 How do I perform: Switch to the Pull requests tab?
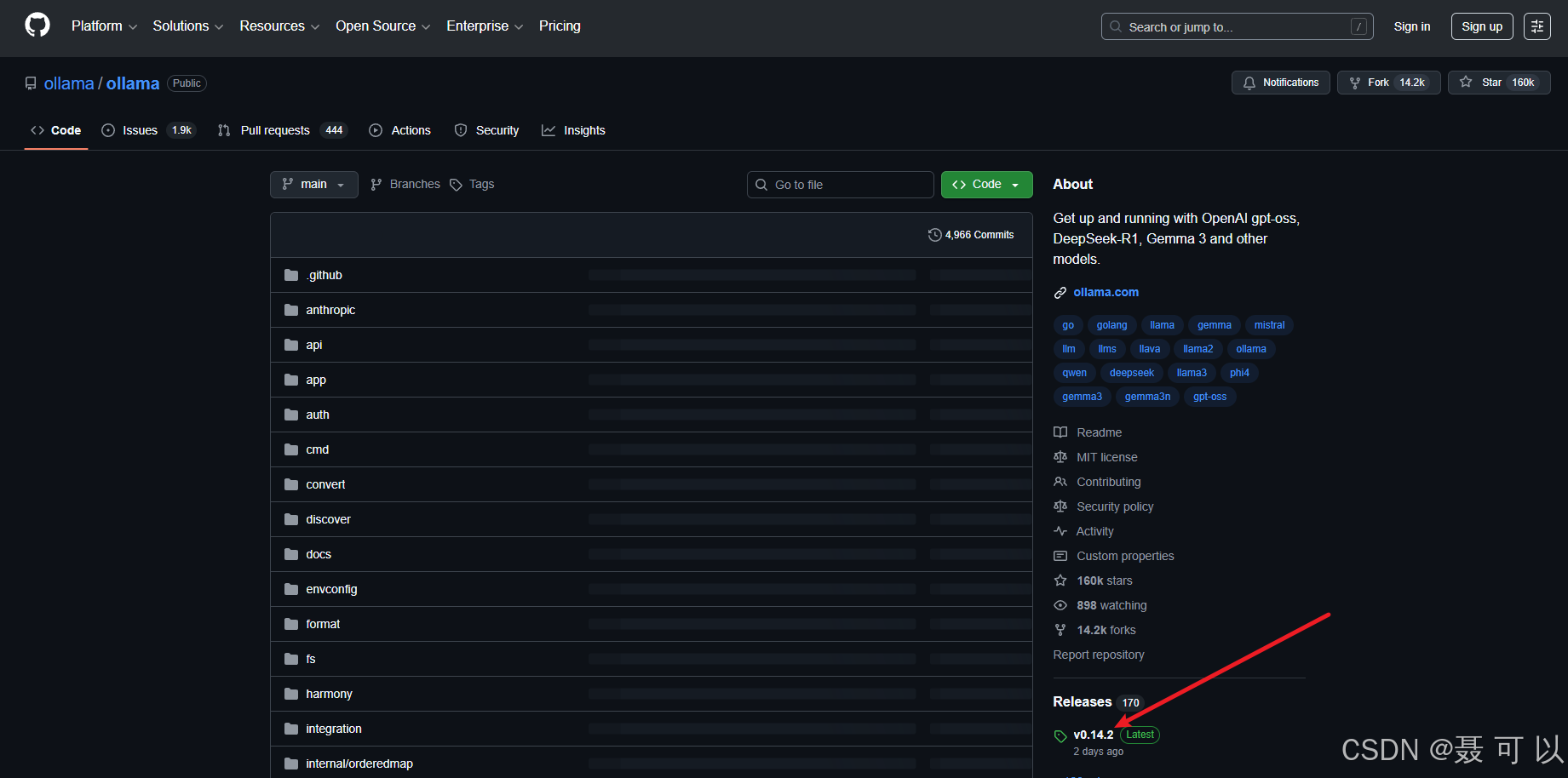pos(282,130)
